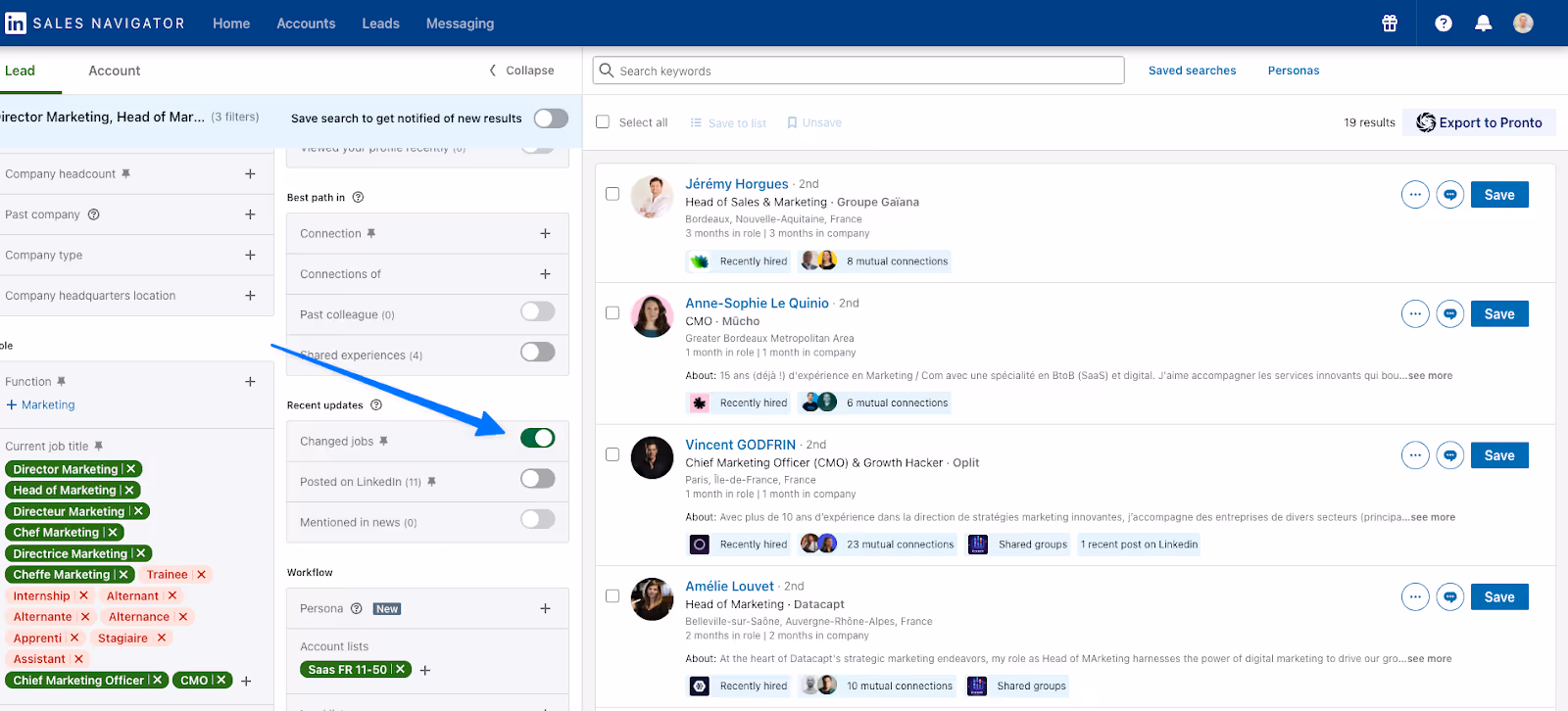Open Messaging in top navigation
Screen dimensions: 1568x711
(x=460, y=24)
